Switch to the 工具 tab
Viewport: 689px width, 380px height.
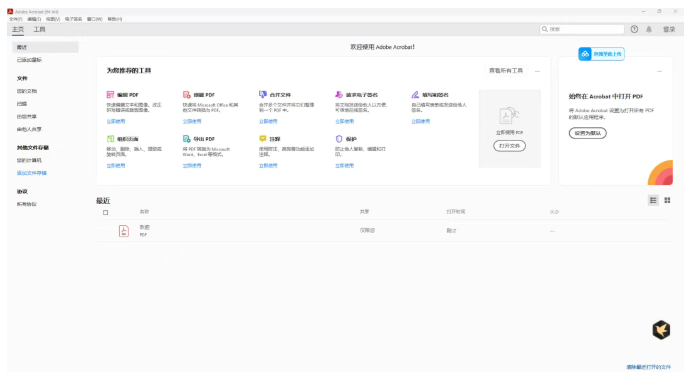coord(40,29)
